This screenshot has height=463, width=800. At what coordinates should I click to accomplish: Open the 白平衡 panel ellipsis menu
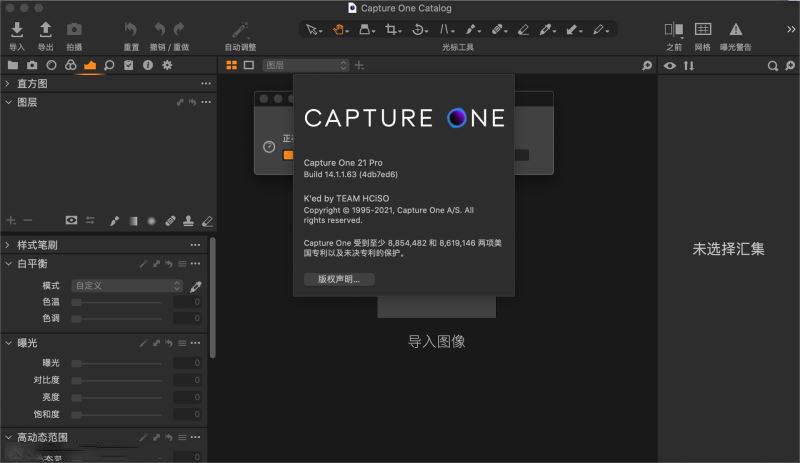(x=195, y=264)
